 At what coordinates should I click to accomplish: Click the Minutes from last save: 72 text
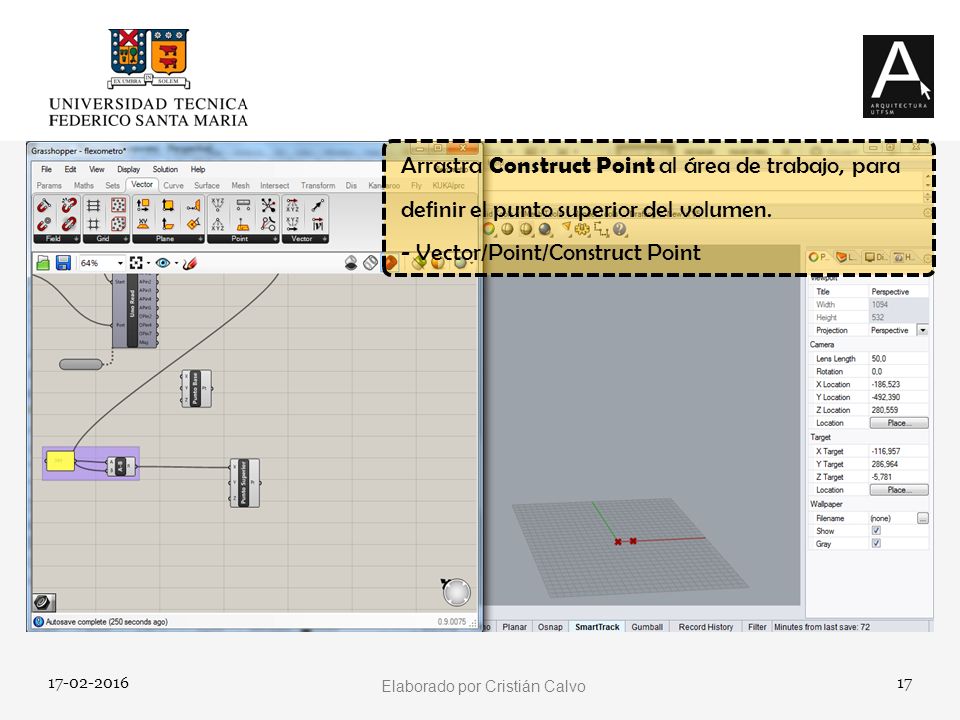click(x=822, y=627)
